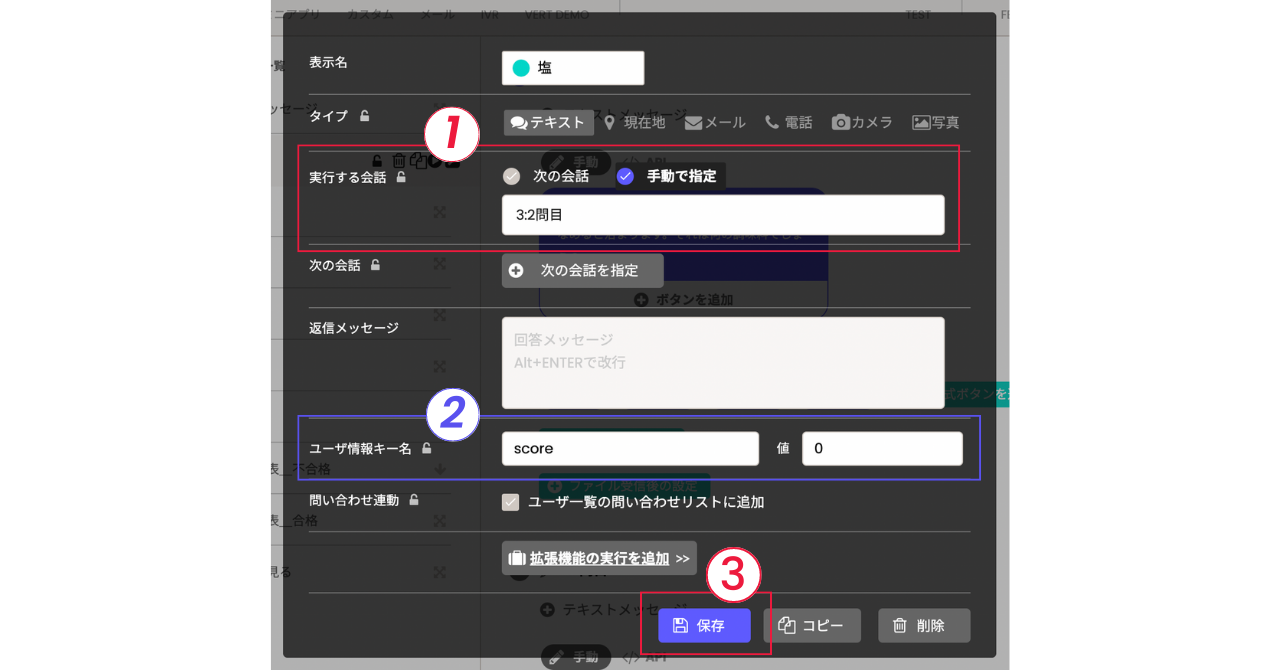Click the lock icon beside ユーザ情報キー名
Viewport: 1280px width, 670px height.
point(427,448)
